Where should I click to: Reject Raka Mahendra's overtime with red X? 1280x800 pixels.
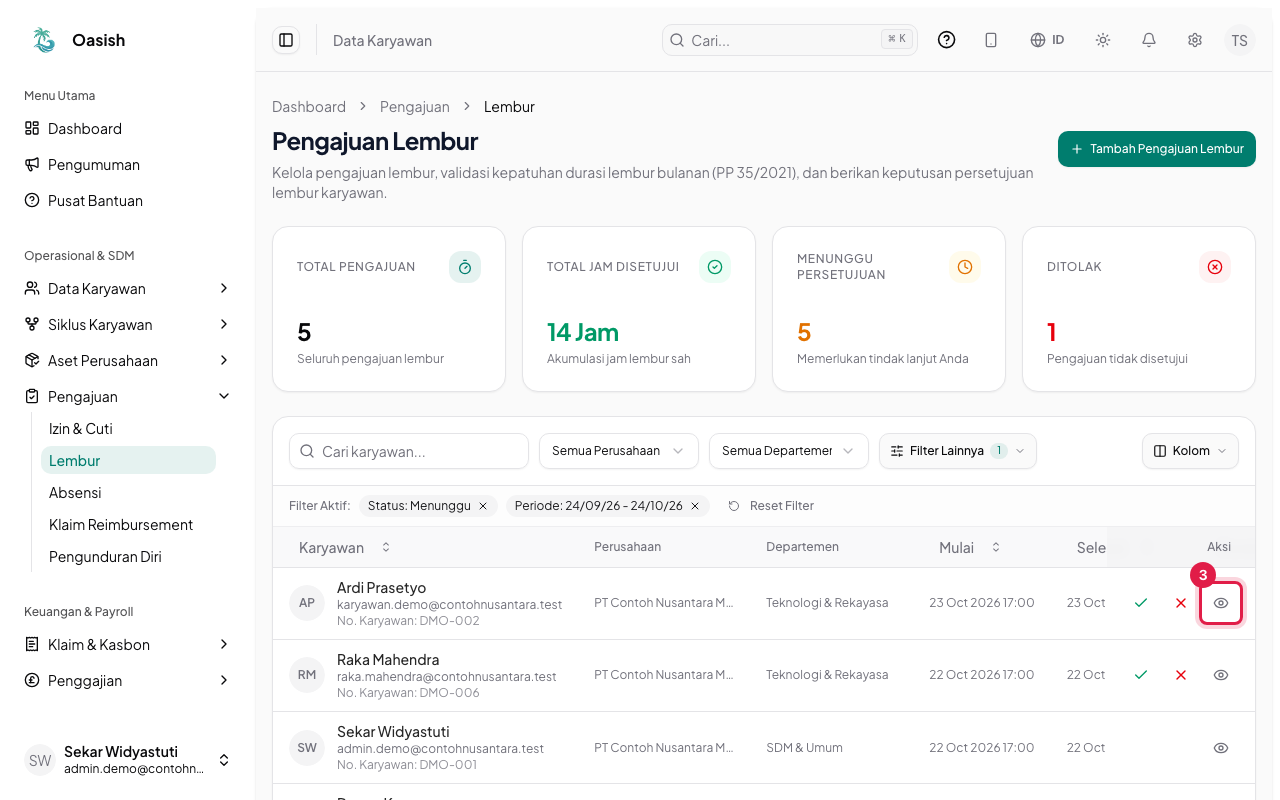pyautogui.click(x=1181, y=675)
